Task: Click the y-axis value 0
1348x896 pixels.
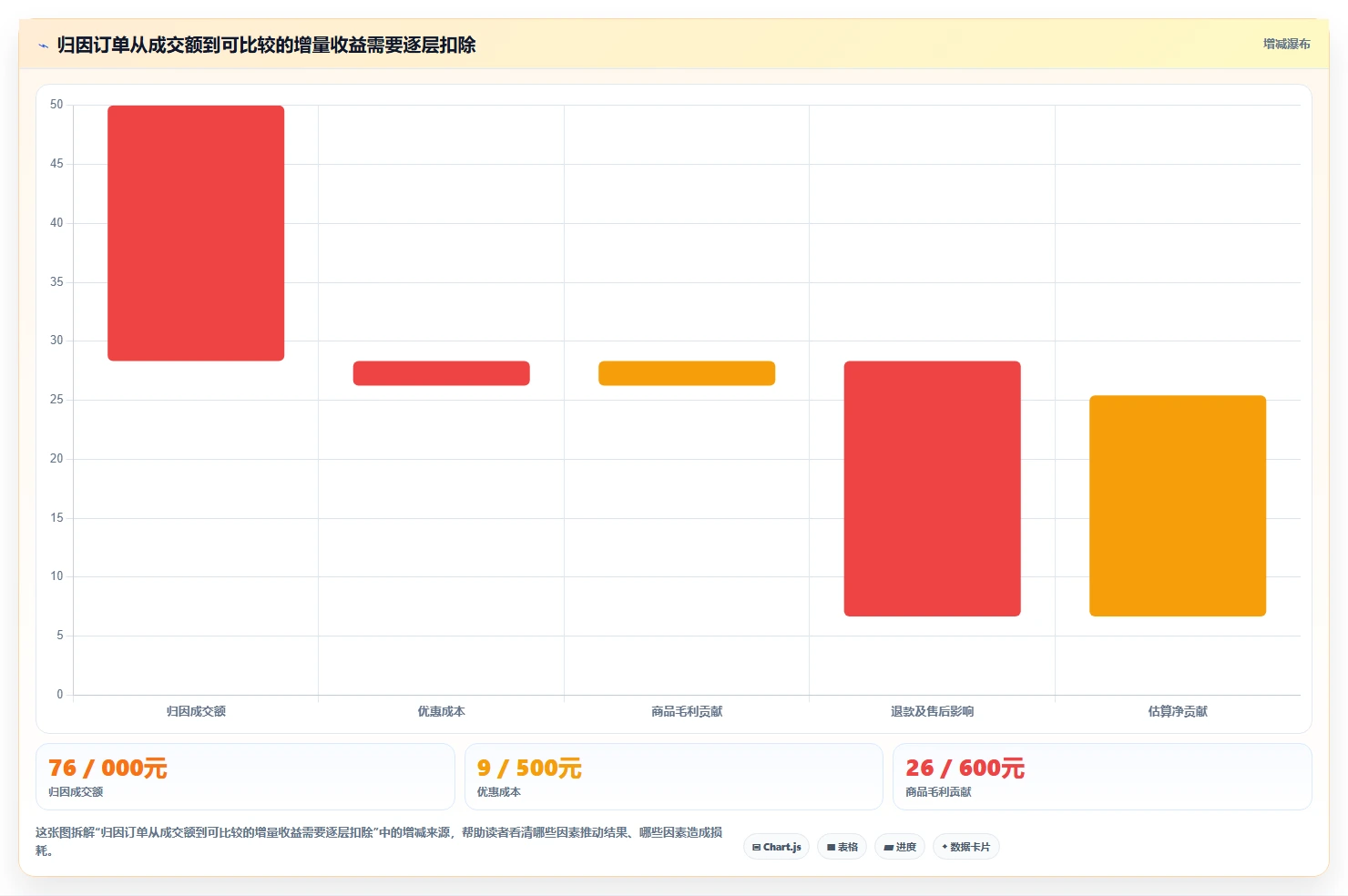Action: (60, 695)
